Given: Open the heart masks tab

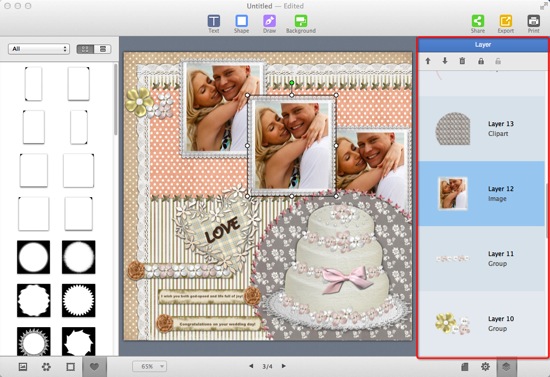Looking at the screenshot, I should pyautogui.click(x=94, y=367).
